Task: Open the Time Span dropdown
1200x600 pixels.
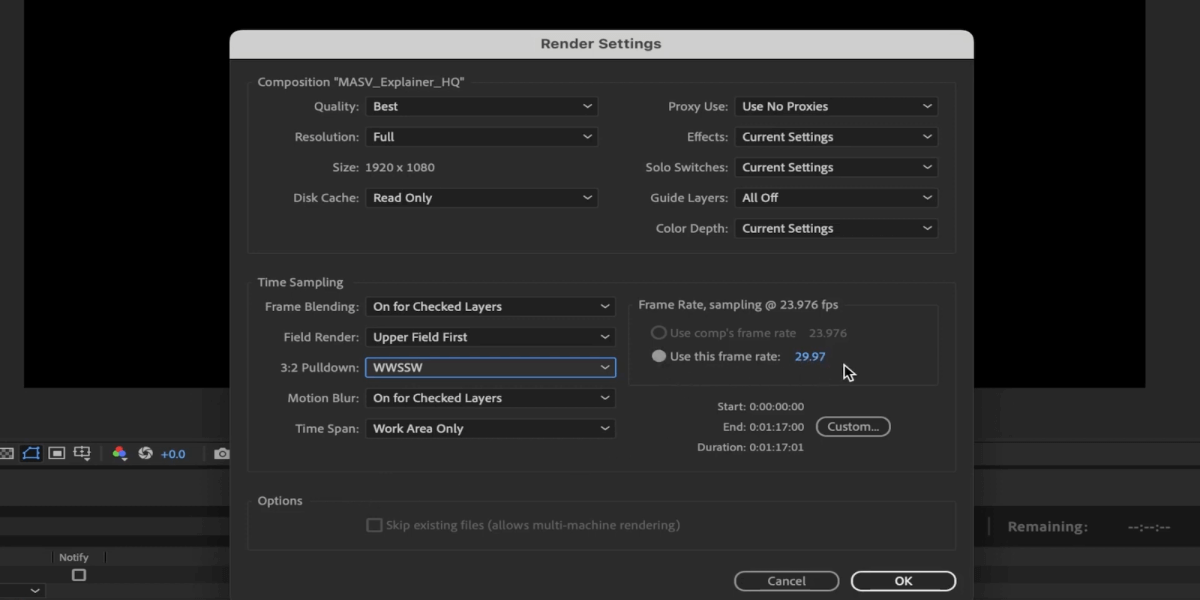Action: tap(490, 428)
